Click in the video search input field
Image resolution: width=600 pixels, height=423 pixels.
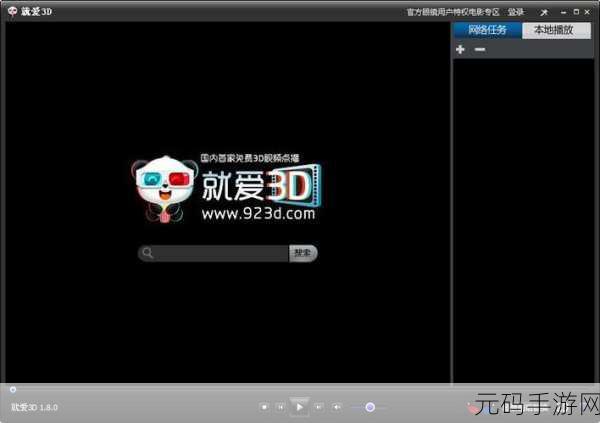click(222, 253)
